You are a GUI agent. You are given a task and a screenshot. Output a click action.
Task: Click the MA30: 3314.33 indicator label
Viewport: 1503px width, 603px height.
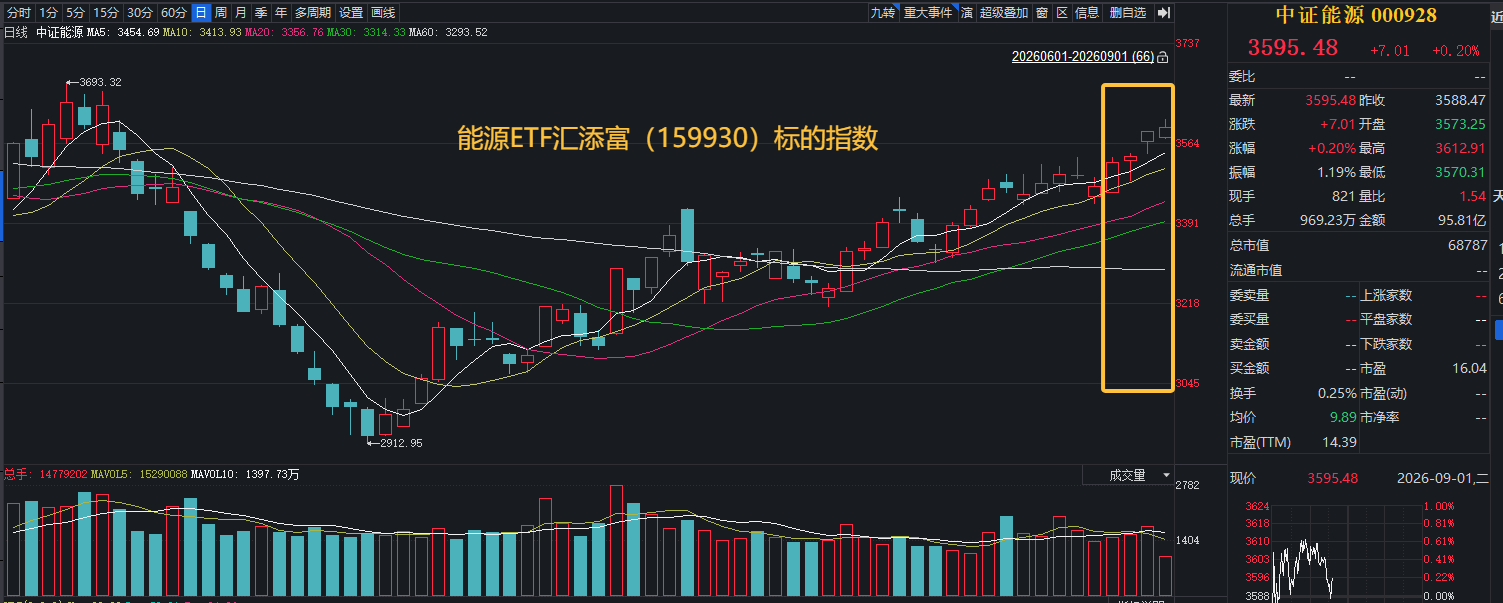(367, 32)
